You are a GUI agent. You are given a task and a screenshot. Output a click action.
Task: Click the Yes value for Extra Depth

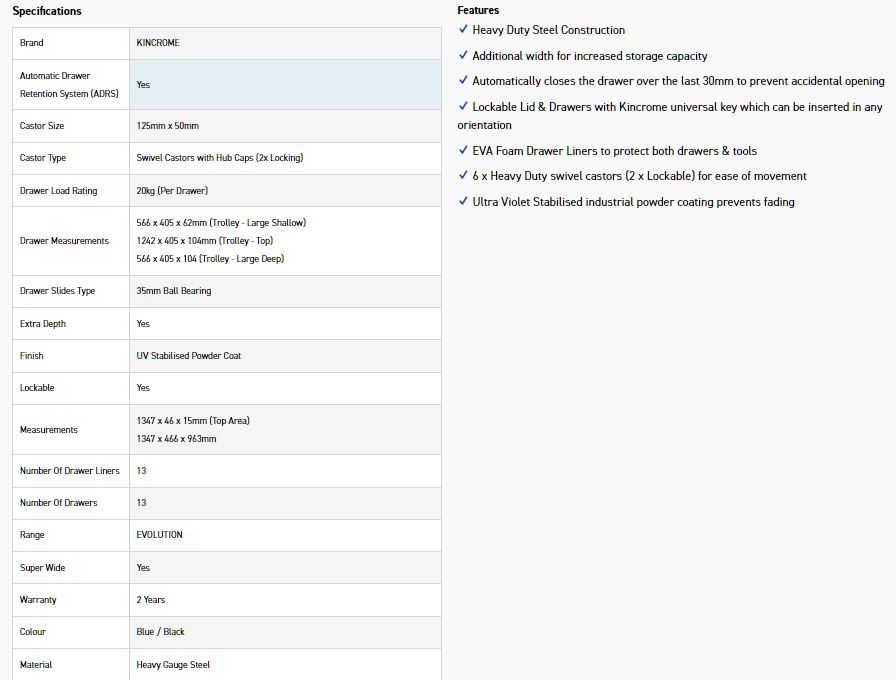[x=143, y=324]
